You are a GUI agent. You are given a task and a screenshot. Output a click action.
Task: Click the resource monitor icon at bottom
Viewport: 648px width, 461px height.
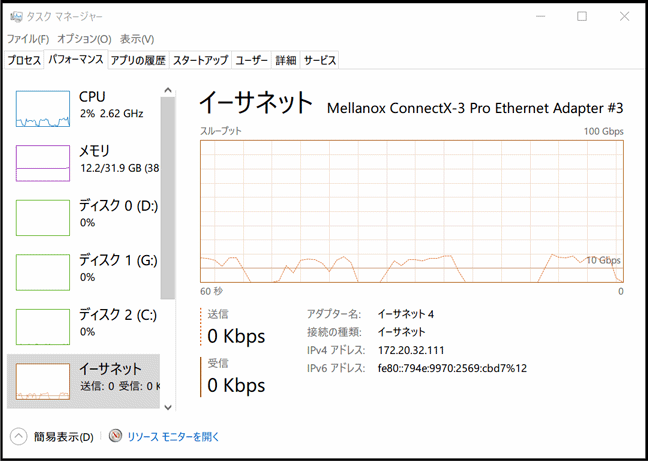116,436
